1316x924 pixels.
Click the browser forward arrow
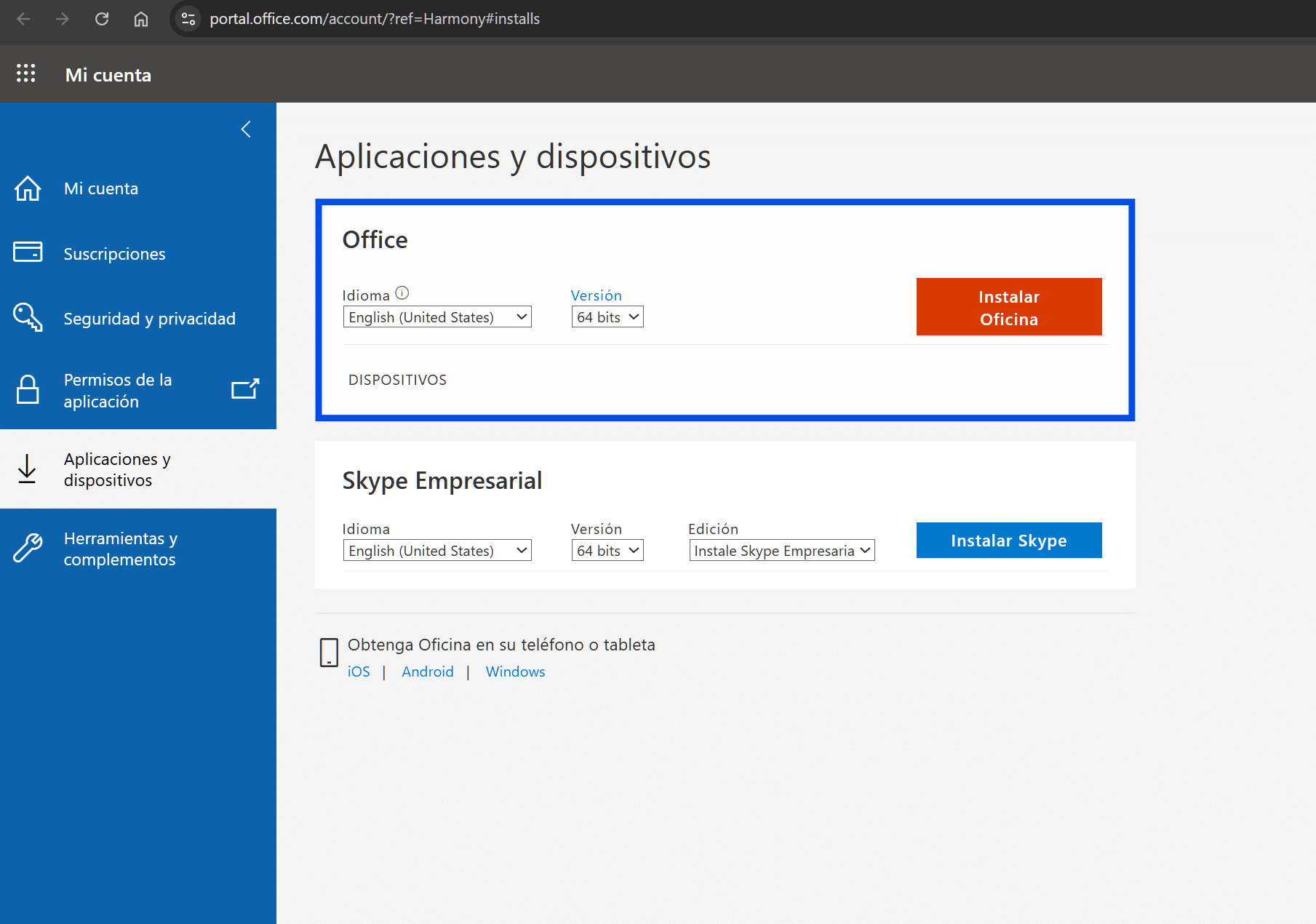(63, 19)
